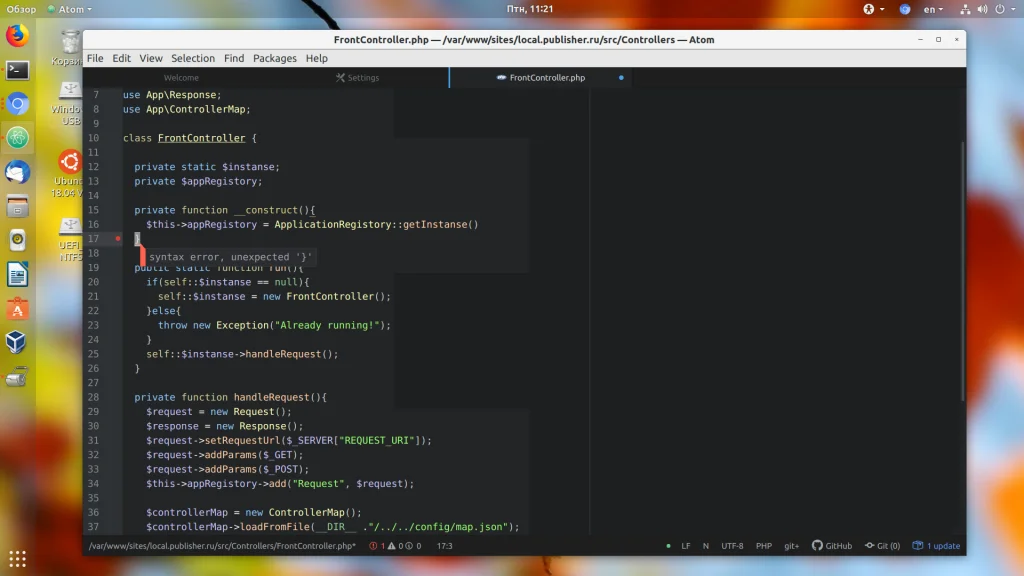The height and width of the screenshot is (576, 1024).
Task: Open Terminal from the dock
Action: tap(17, 70)
